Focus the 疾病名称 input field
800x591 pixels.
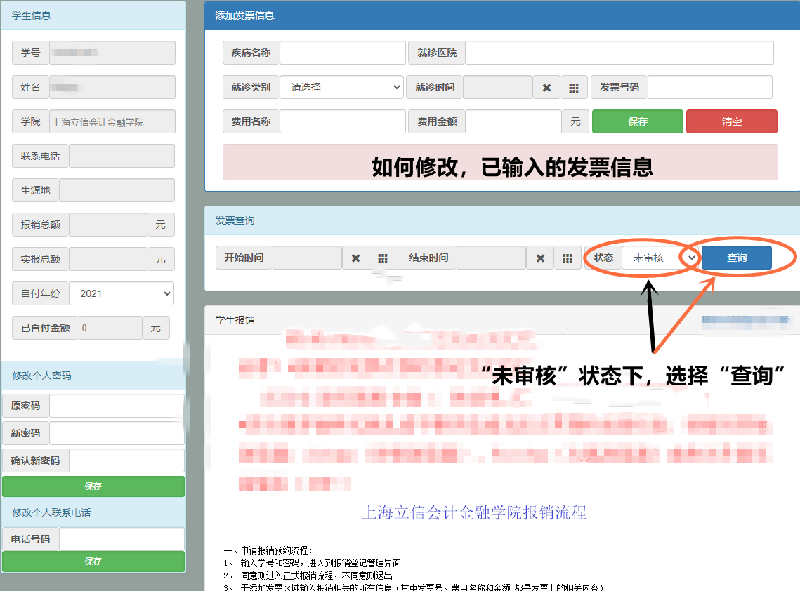(x=341, y=53)
